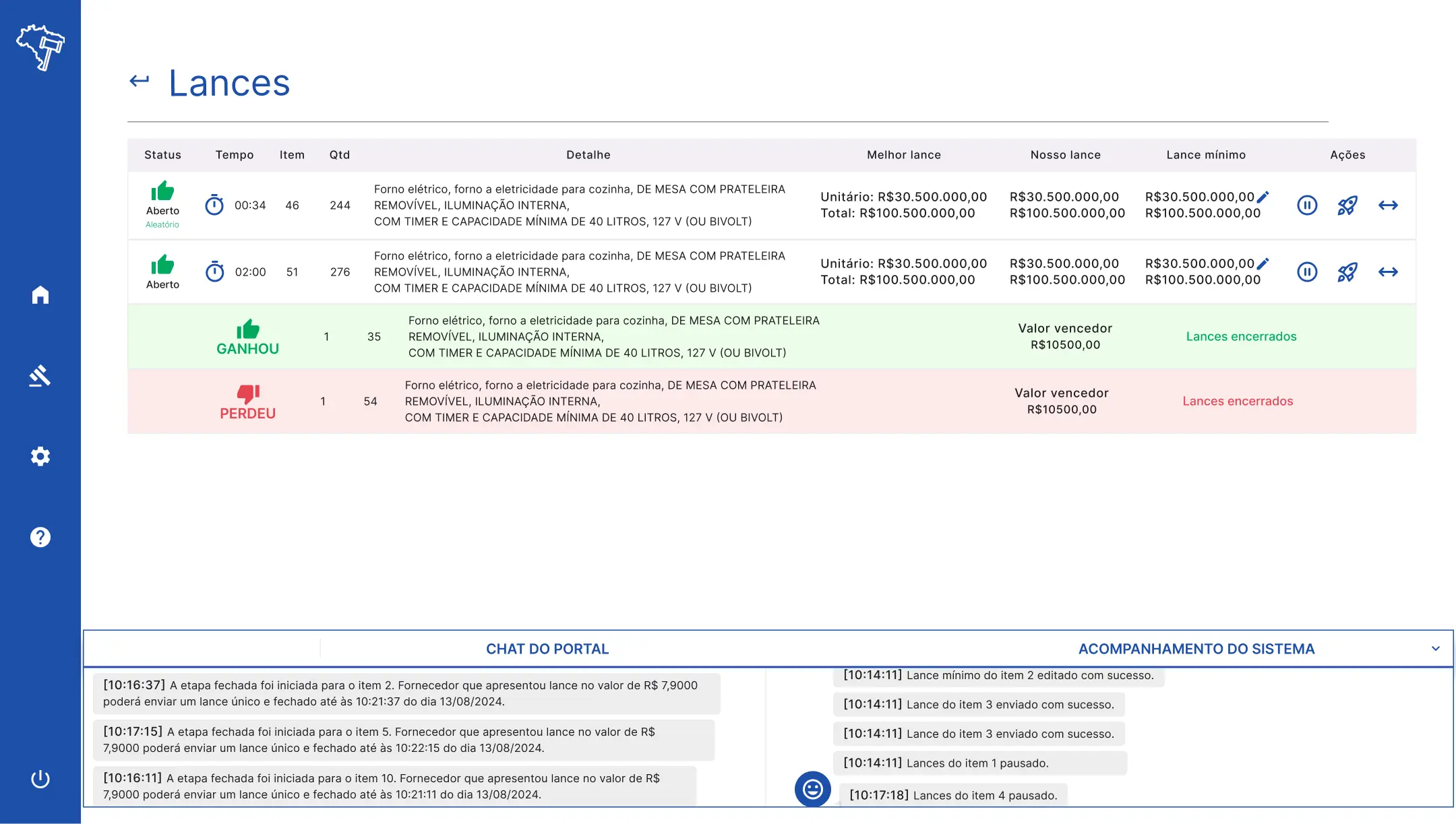Click the timer icon for item 46
This screenshot has height=824, width=1456.
click(x=214, y=205)
